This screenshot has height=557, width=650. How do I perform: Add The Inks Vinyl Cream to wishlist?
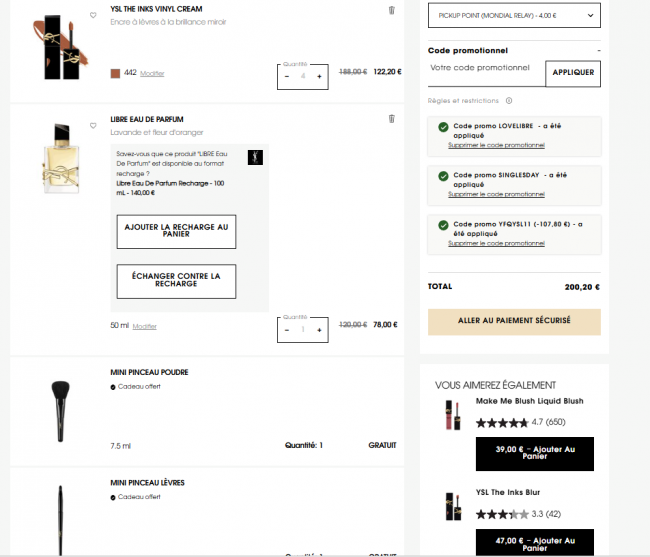(x=93, y=15)
